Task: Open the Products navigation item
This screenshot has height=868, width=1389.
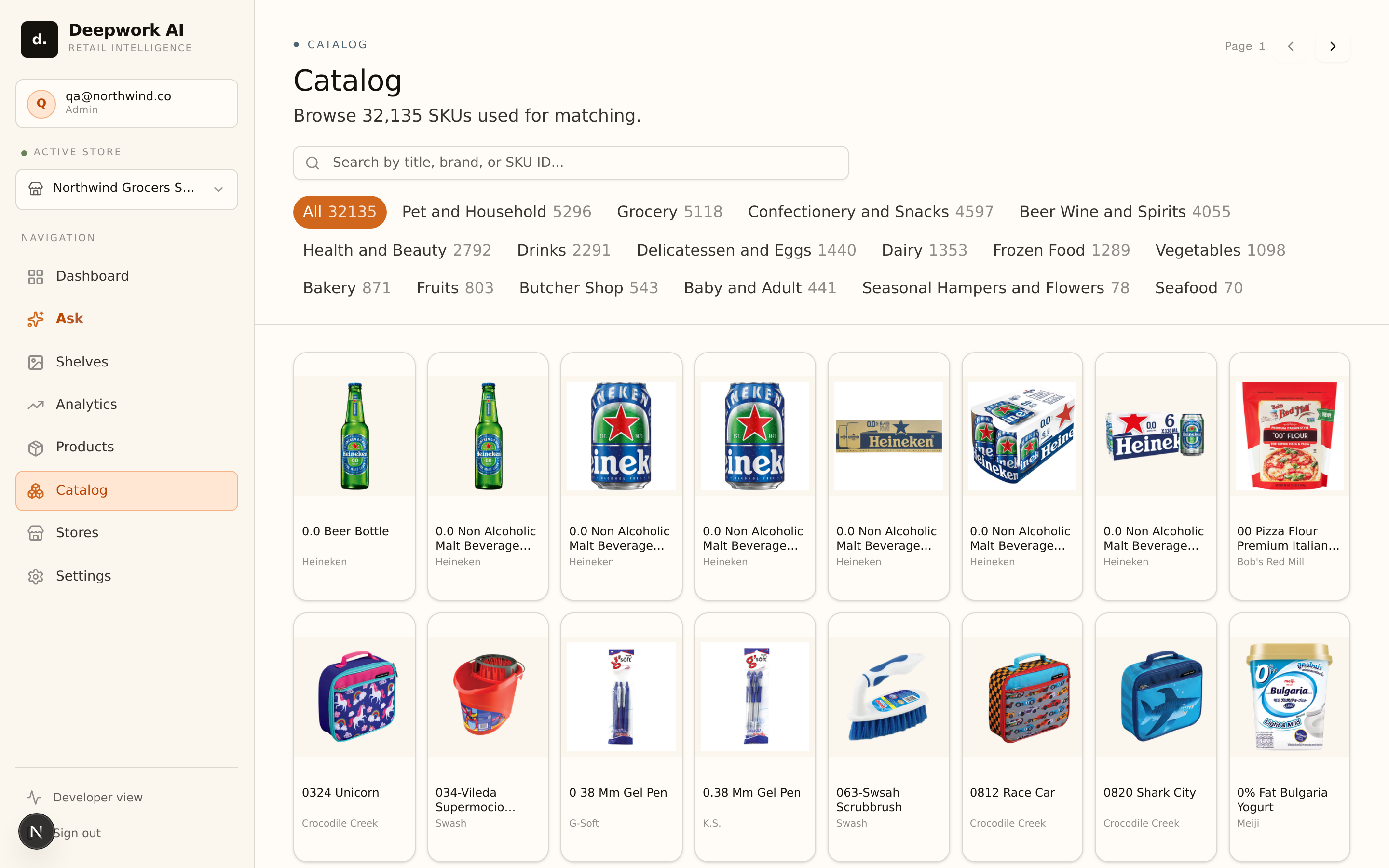Action: pyautogui.click(x=127, y=447)
